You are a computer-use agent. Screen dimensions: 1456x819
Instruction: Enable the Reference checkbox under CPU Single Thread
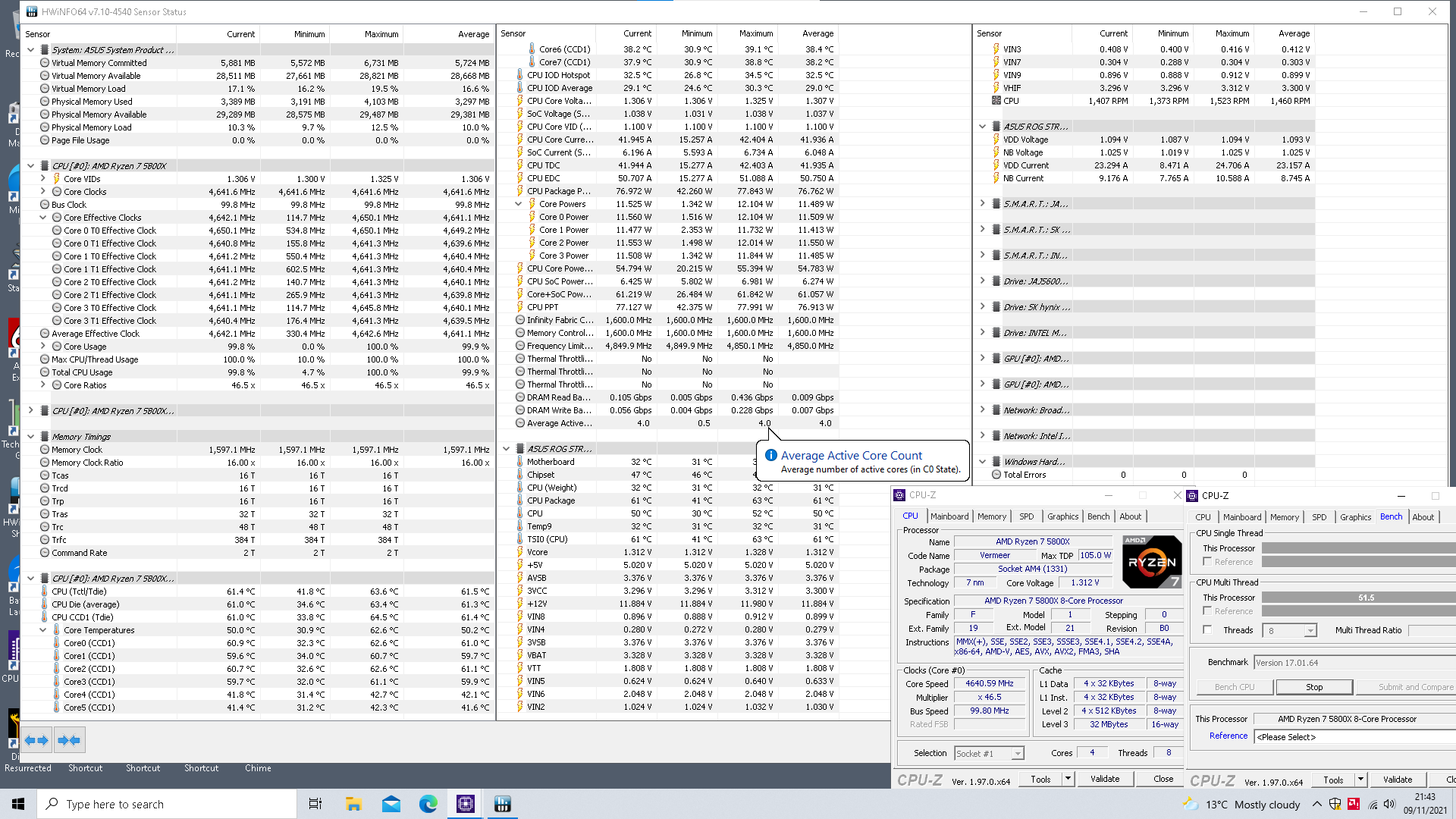click(x=1207, y=561)
